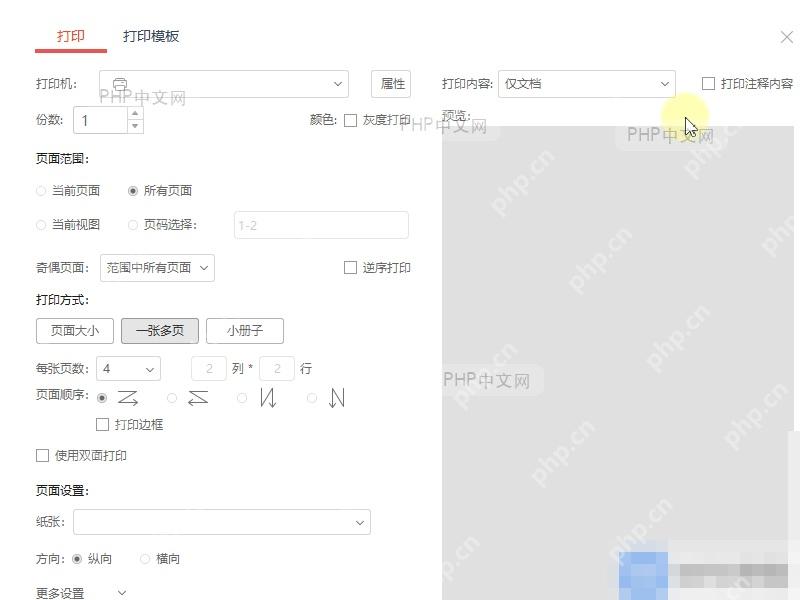Viewport: 800px width, 600px height.
Task: Click the 属性 button
Action: click(x=391, y=84)
